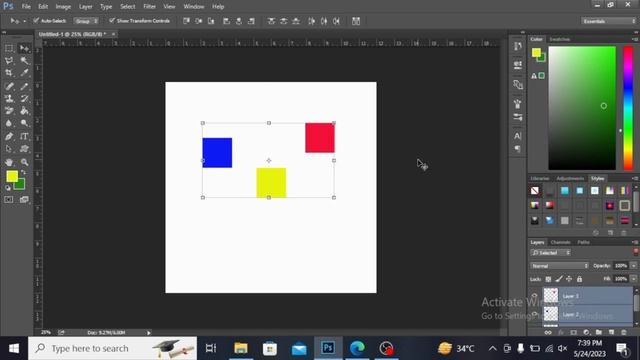Change the screen mode
This screenshot has width=640, height=360.
click(x=24, y=200)
